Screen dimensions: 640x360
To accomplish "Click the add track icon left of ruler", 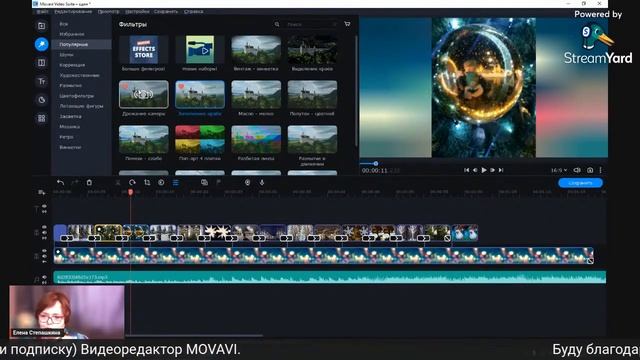I will click(42, 192).
